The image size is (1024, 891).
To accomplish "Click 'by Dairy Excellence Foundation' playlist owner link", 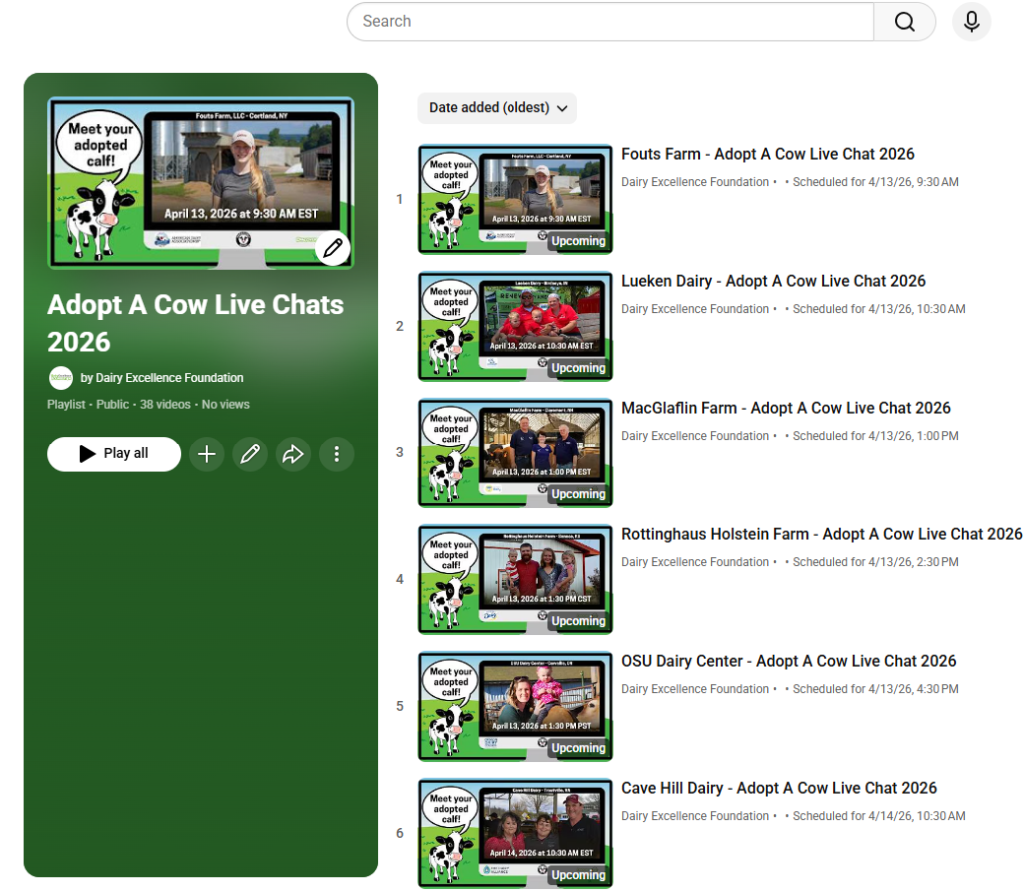I will (x=162, y=378).
